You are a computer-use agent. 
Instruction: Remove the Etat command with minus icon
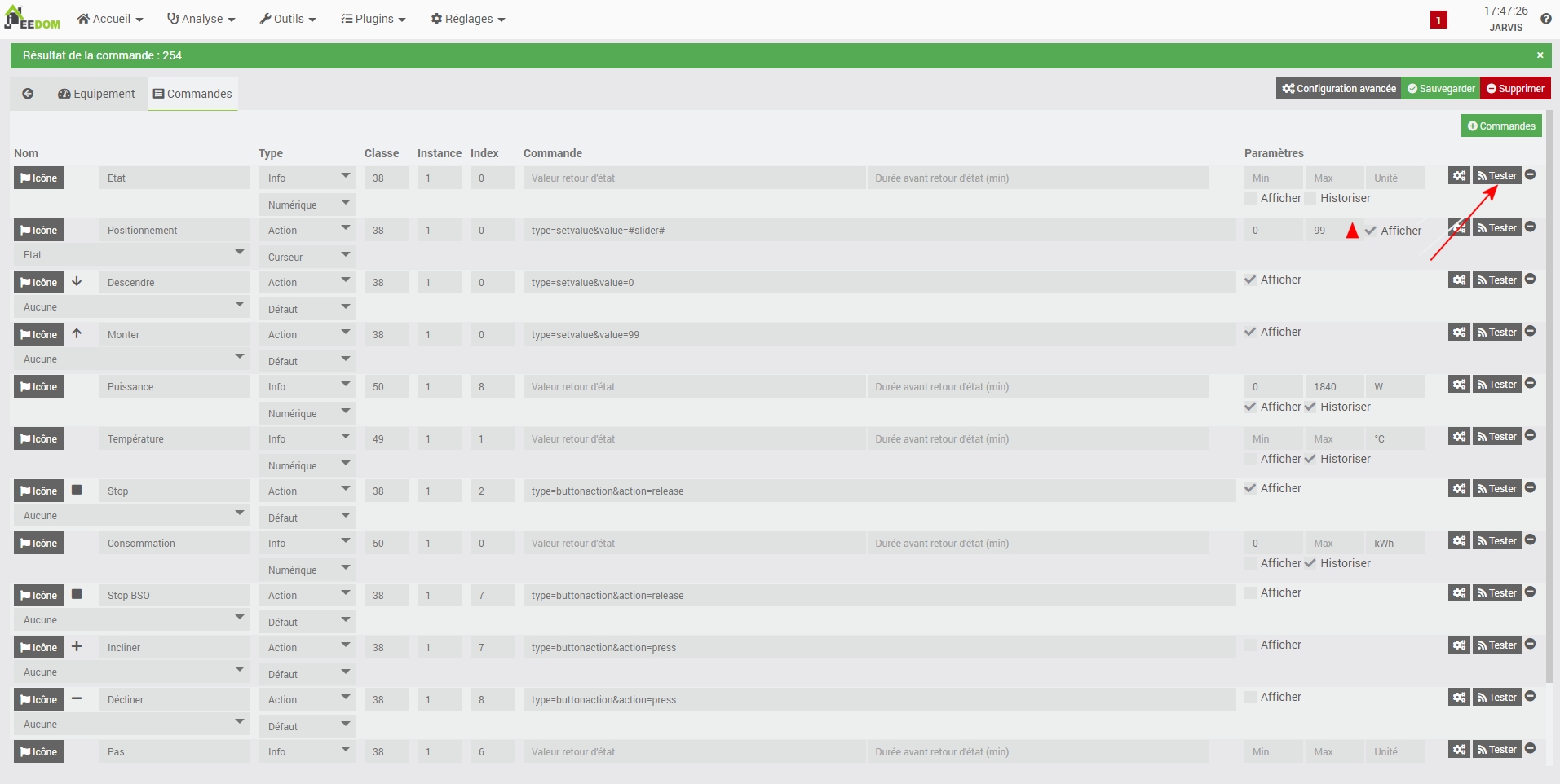(x=1530, y=174)
